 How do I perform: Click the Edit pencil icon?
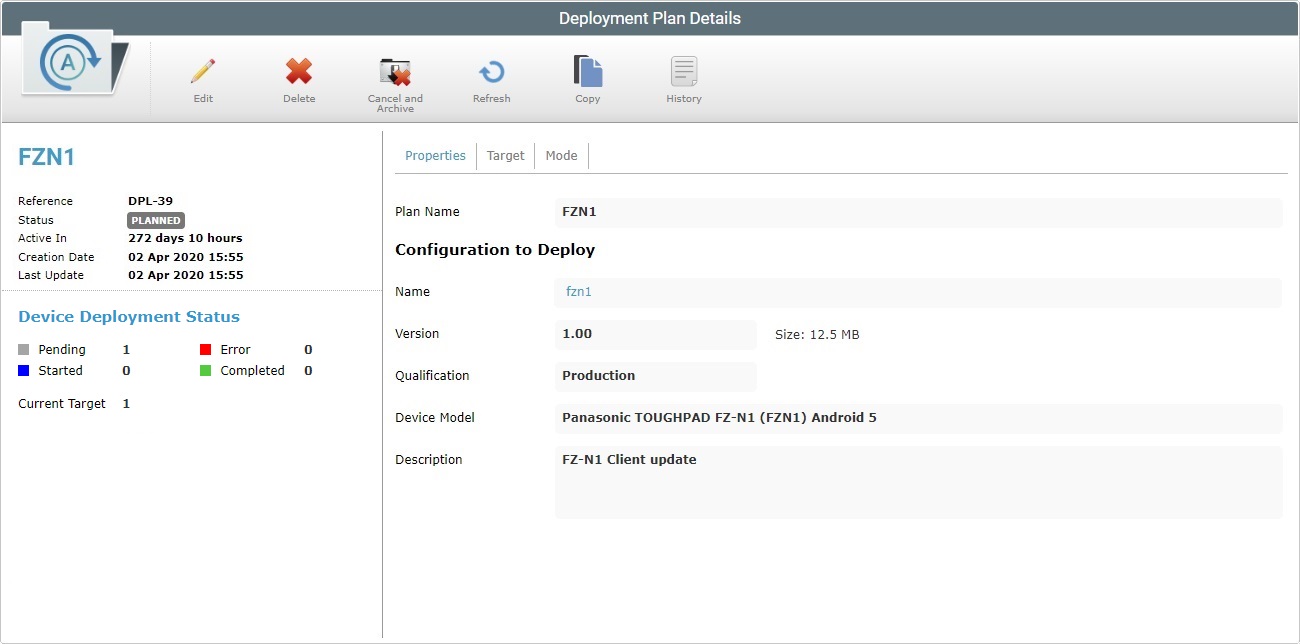point(203,72)
